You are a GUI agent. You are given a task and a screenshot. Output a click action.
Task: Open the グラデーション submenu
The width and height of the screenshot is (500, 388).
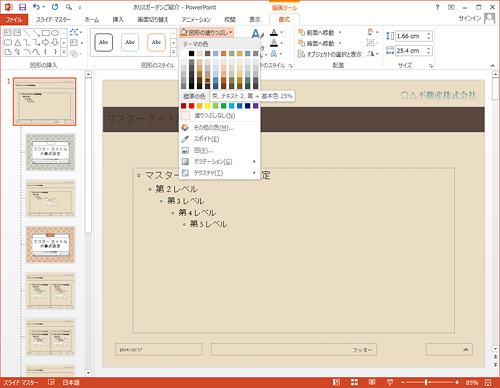pos(219,162)
